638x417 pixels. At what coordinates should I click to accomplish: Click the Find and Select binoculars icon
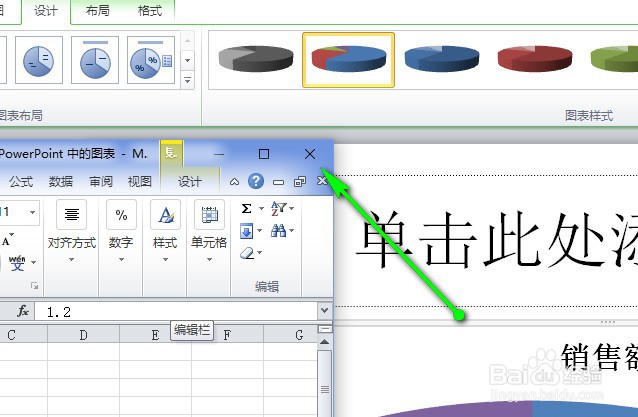(279, 231)
